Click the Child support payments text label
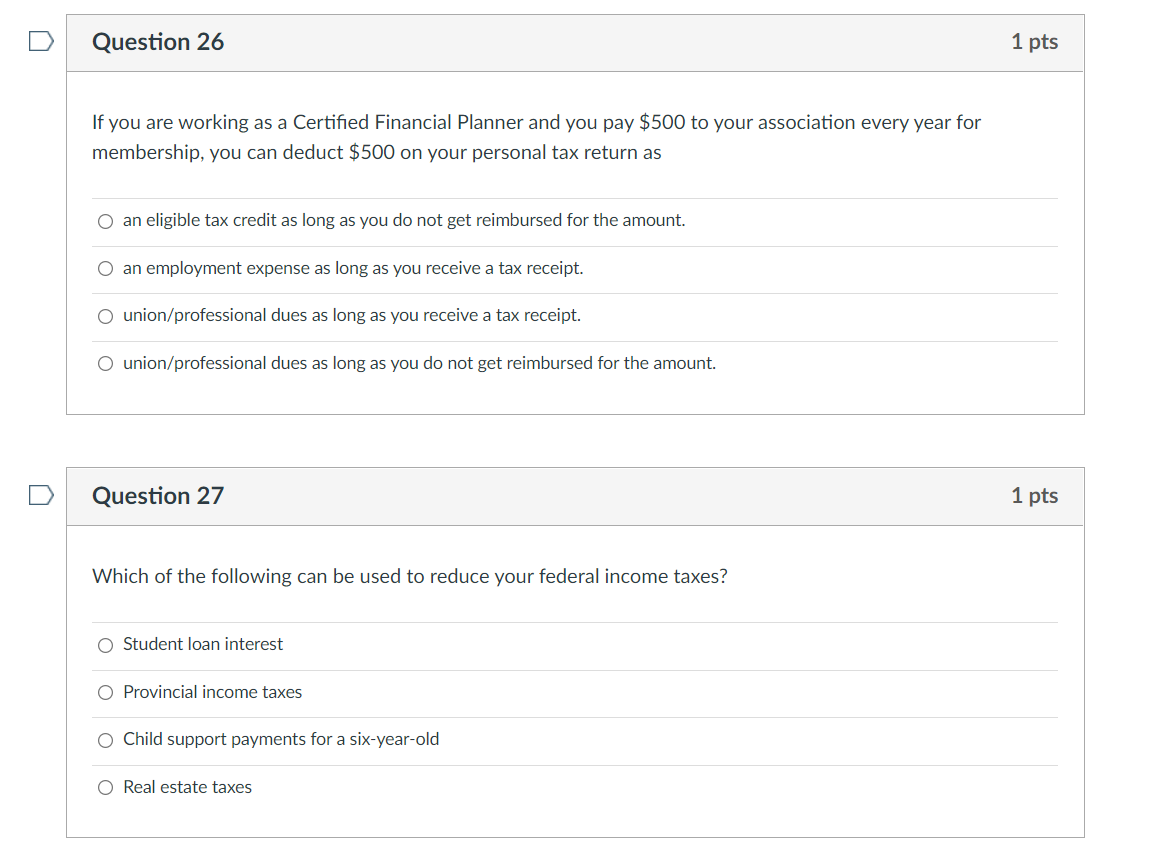Image resolution: width=1163 pixels, height=863 pixels. [282, 740]
